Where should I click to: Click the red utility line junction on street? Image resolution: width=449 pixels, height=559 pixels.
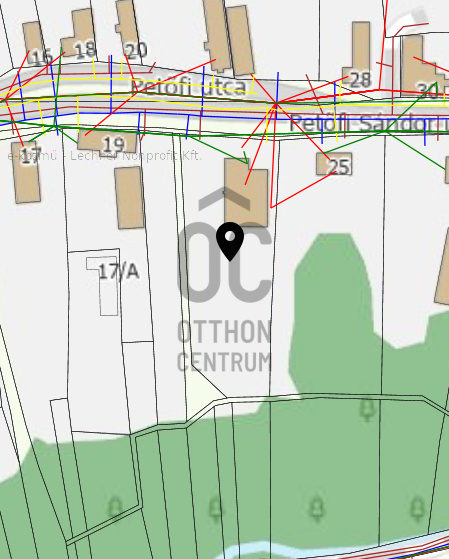[276, 103]
